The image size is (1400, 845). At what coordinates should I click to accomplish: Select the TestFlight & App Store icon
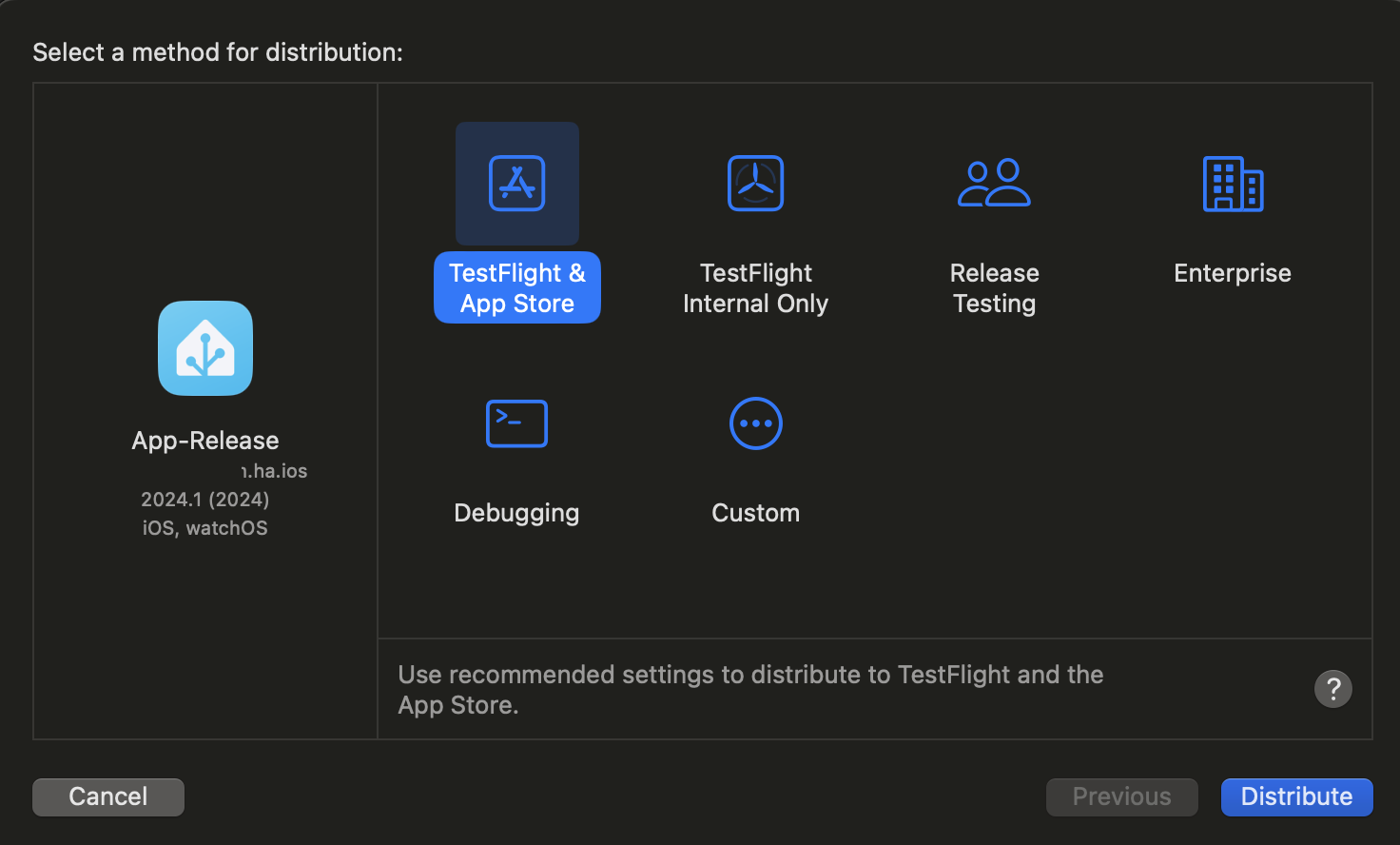coord(517,184)
